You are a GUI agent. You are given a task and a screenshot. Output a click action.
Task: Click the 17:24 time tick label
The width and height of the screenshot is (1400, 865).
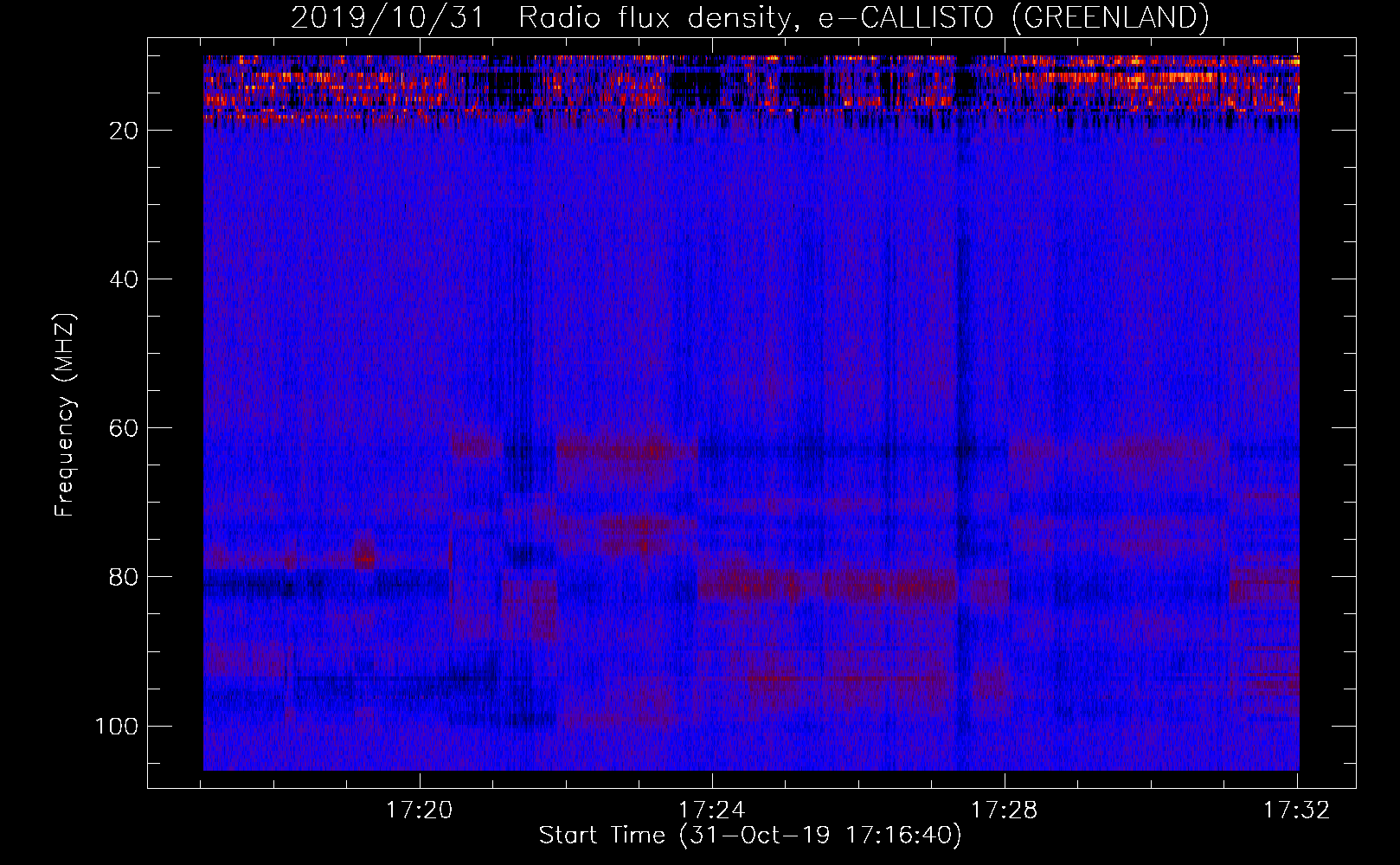click(x=711, y=811)
